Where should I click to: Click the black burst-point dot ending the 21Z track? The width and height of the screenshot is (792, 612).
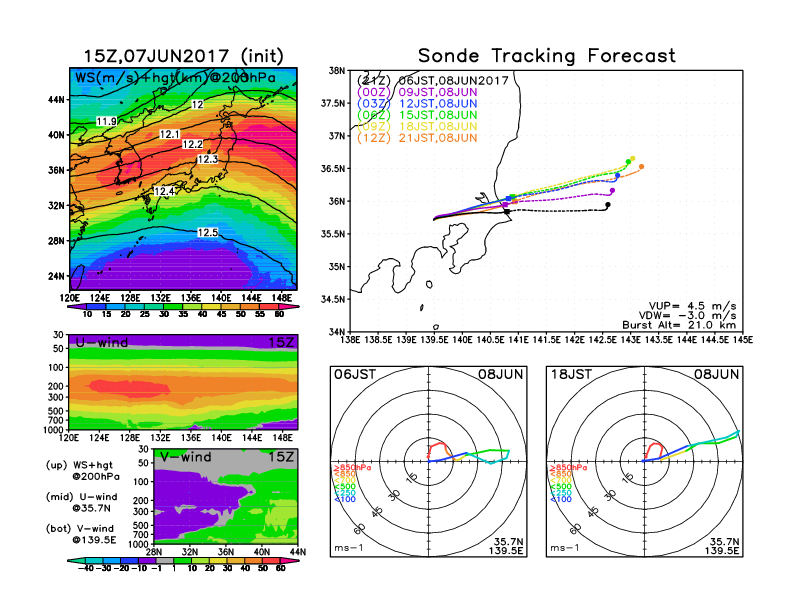pos(608,205)
